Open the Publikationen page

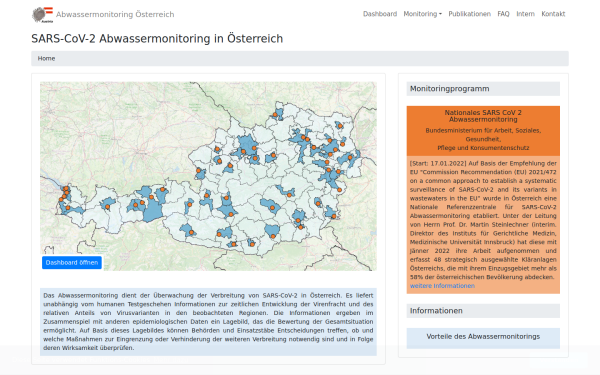click(x=470, y=14)
